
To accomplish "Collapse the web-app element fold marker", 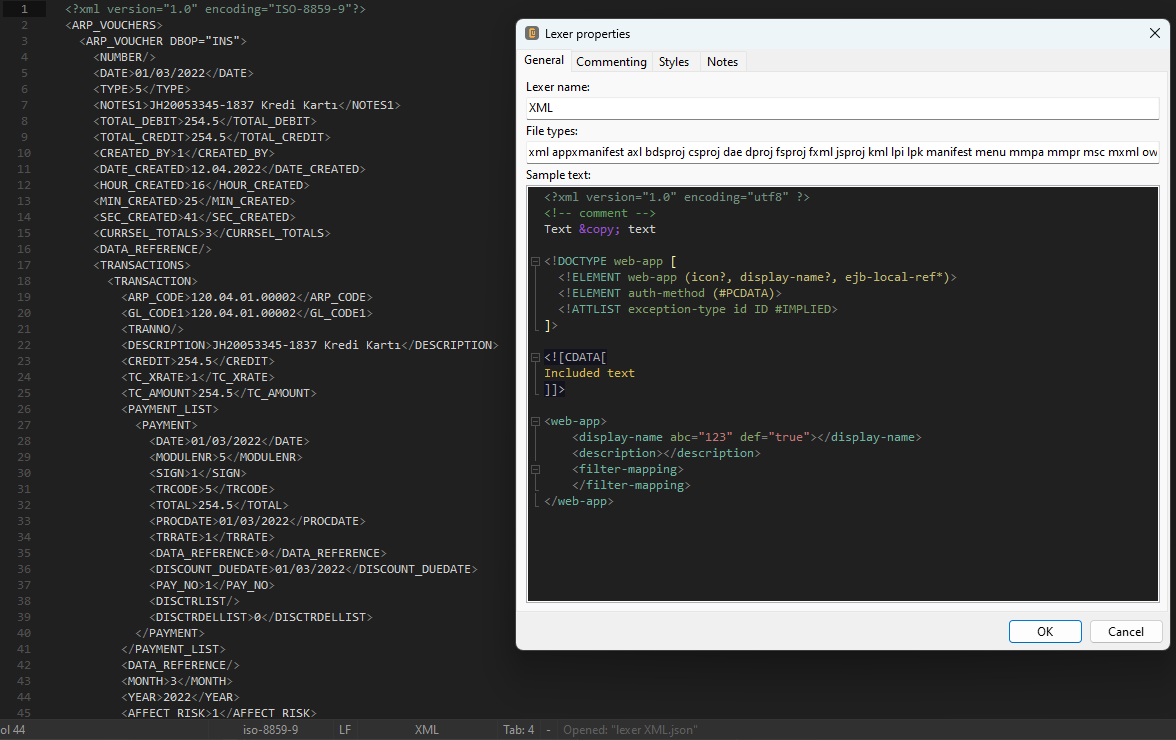I will (x=536, y=422).
